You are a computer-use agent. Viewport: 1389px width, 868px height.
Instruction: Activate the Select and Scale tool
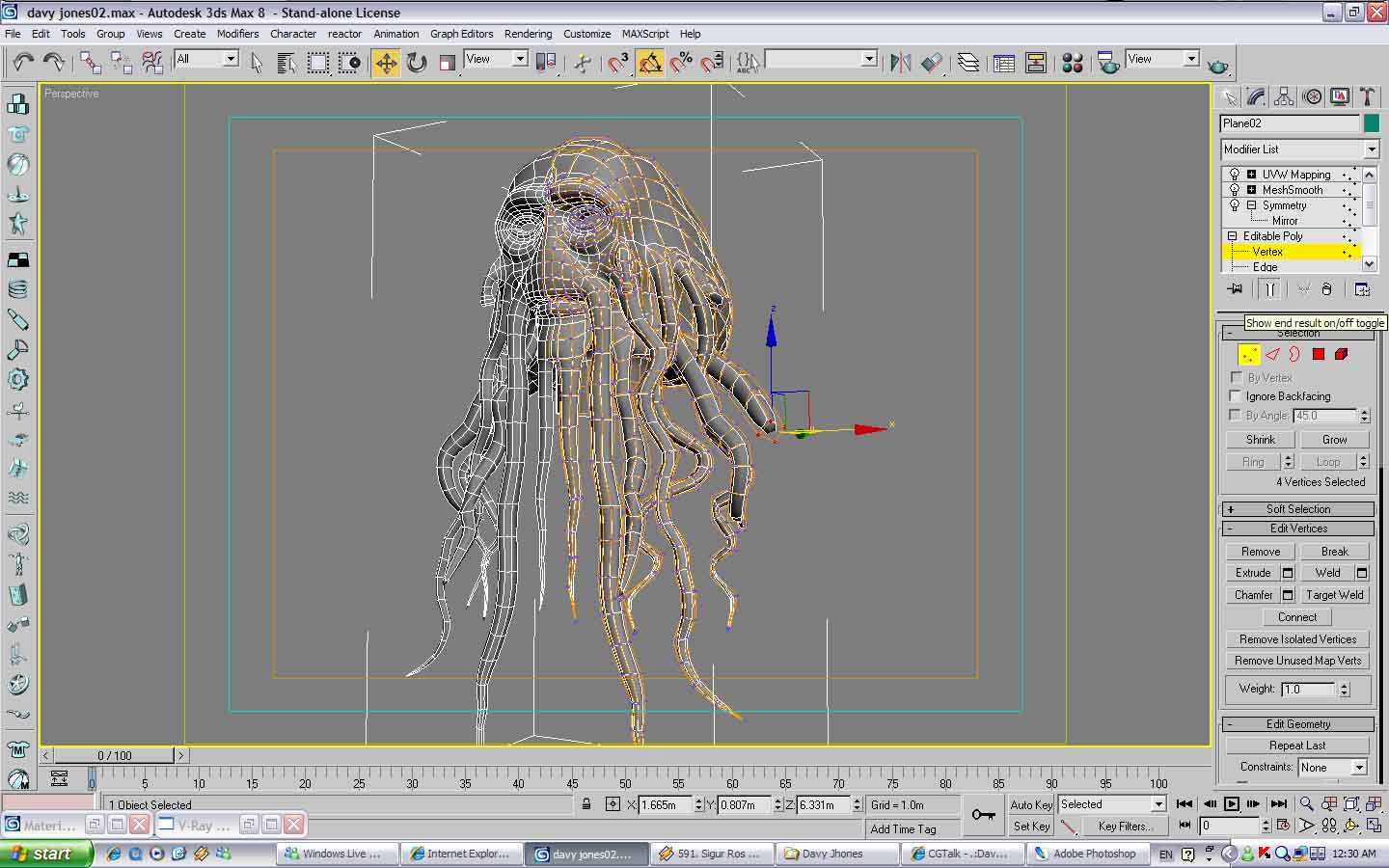tap(447, 63)
